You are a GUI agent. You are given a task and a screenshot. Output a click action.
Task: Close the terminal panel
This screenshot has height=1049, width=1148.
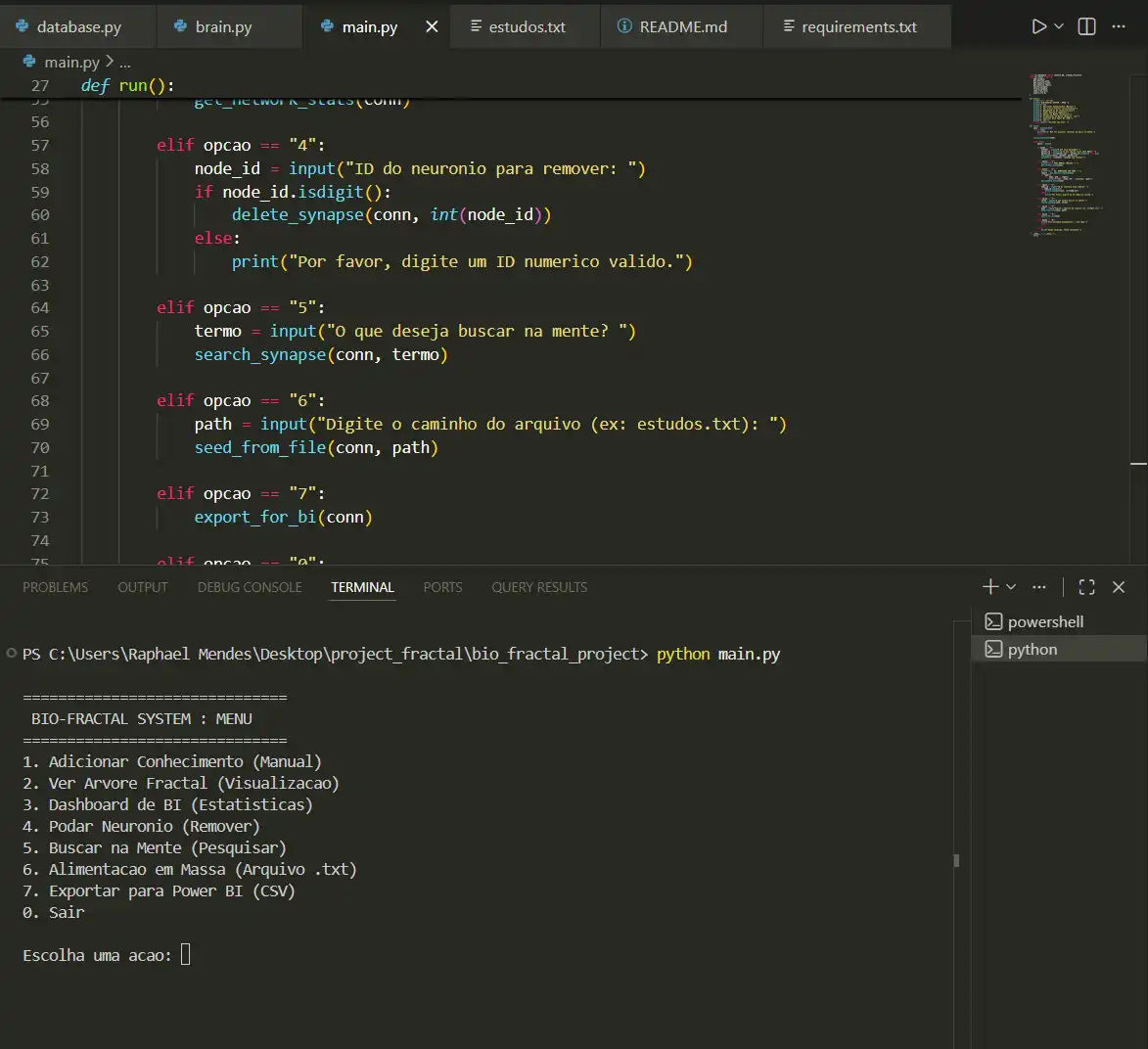coord(1119,587)
